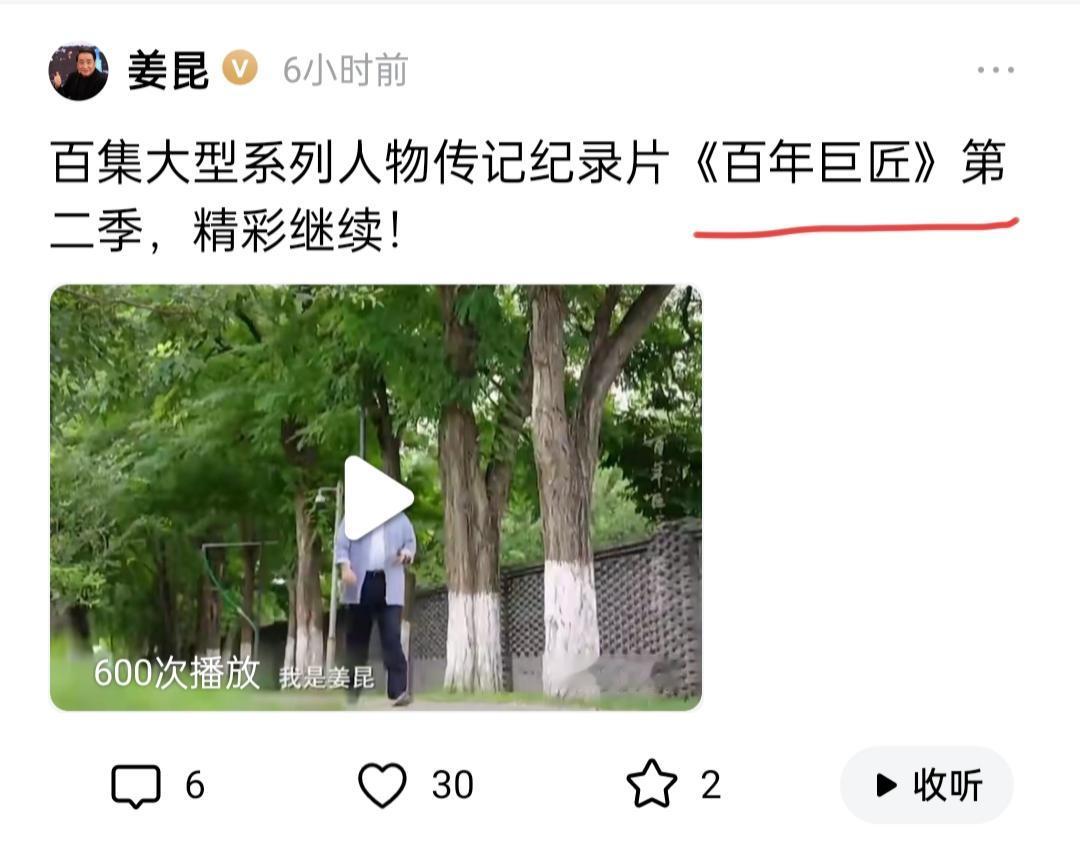
Task: Tap the gold verified V badge
Action: [x=240, y=69]
